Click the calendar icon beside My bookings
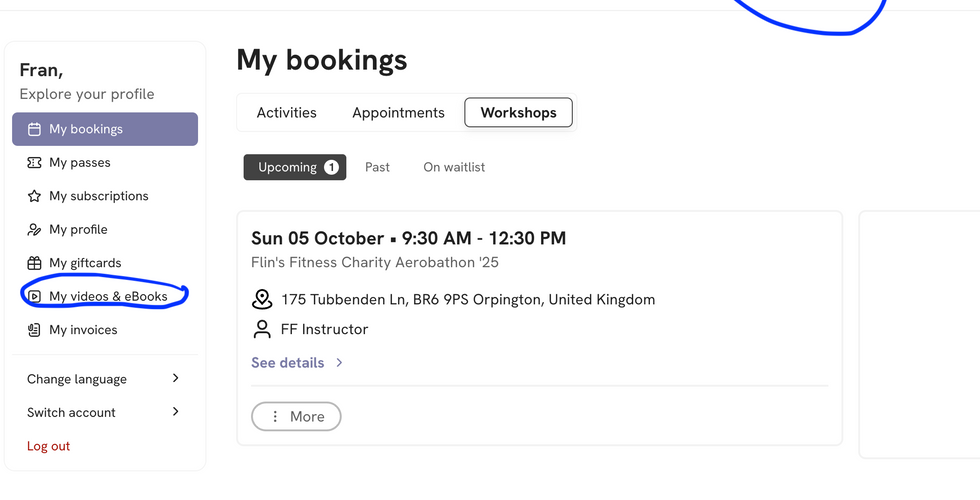 34,129
